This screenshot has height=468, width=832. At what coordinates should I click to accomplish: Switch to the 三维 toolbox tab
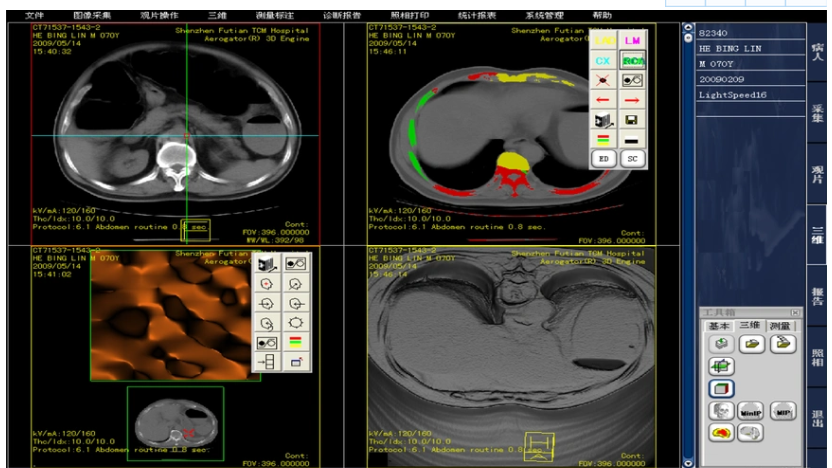pos(749,325)
